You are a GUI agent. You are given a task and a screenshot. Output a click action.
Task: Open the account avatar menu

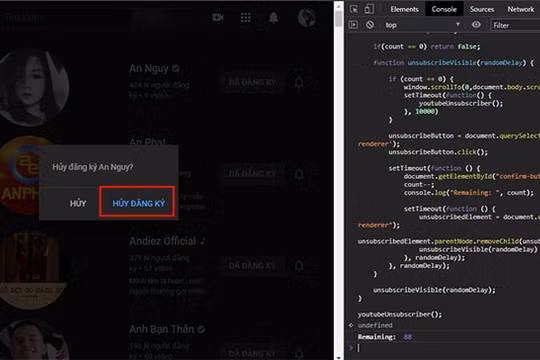click(x=307, y=17)
